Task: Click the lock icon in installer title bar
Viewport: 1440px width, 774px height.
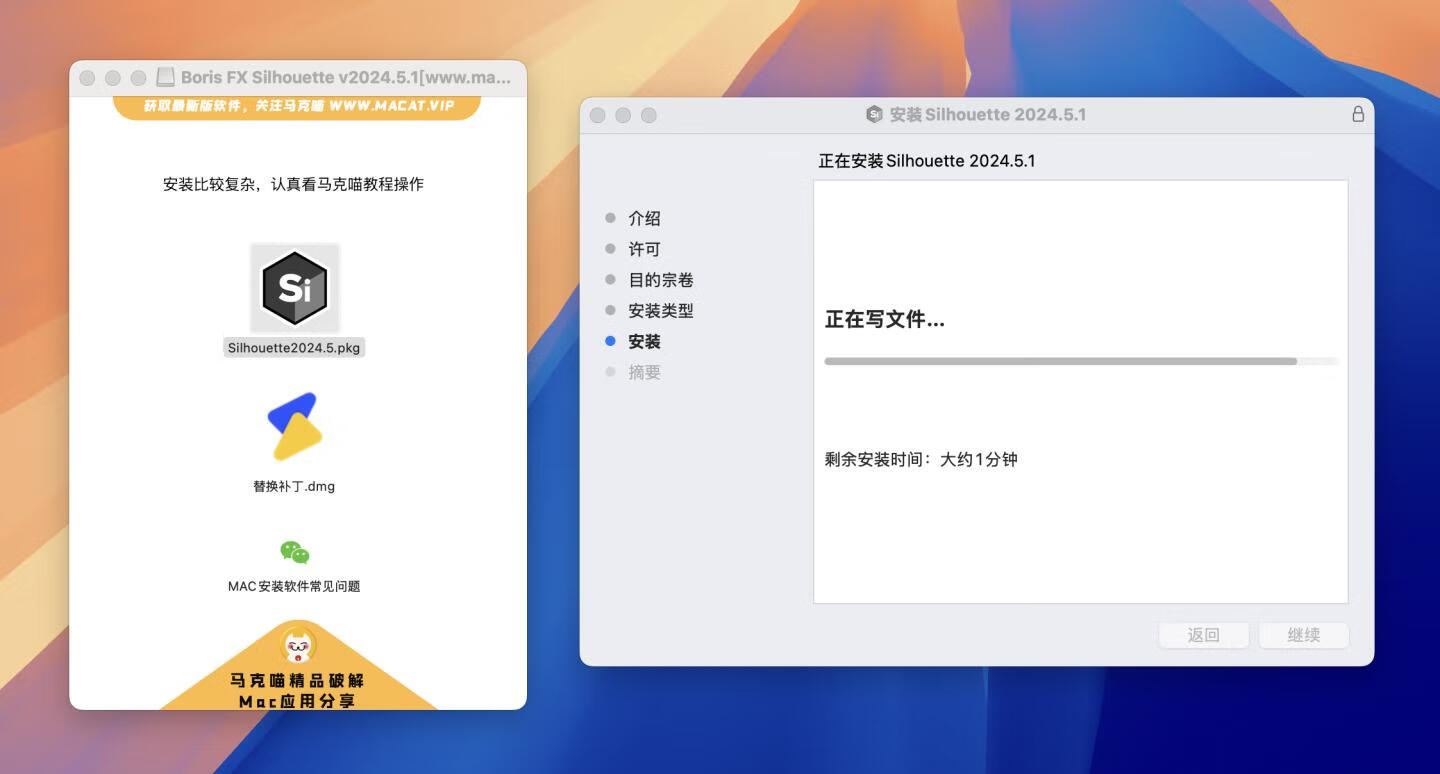Action: pos(1358,114)
